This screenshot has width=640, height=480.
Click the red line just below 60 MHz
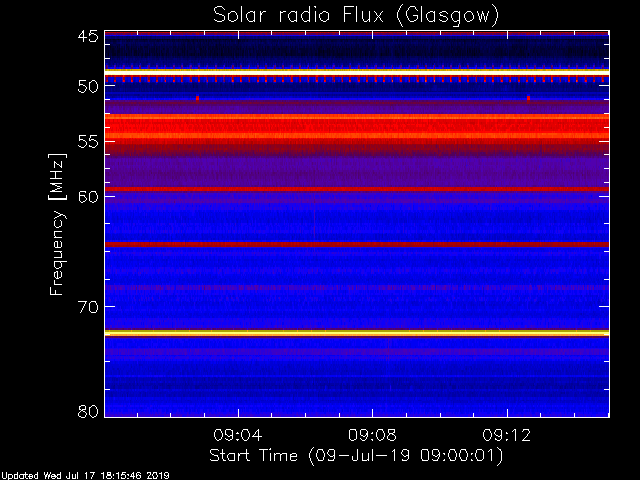coord(357,189)
